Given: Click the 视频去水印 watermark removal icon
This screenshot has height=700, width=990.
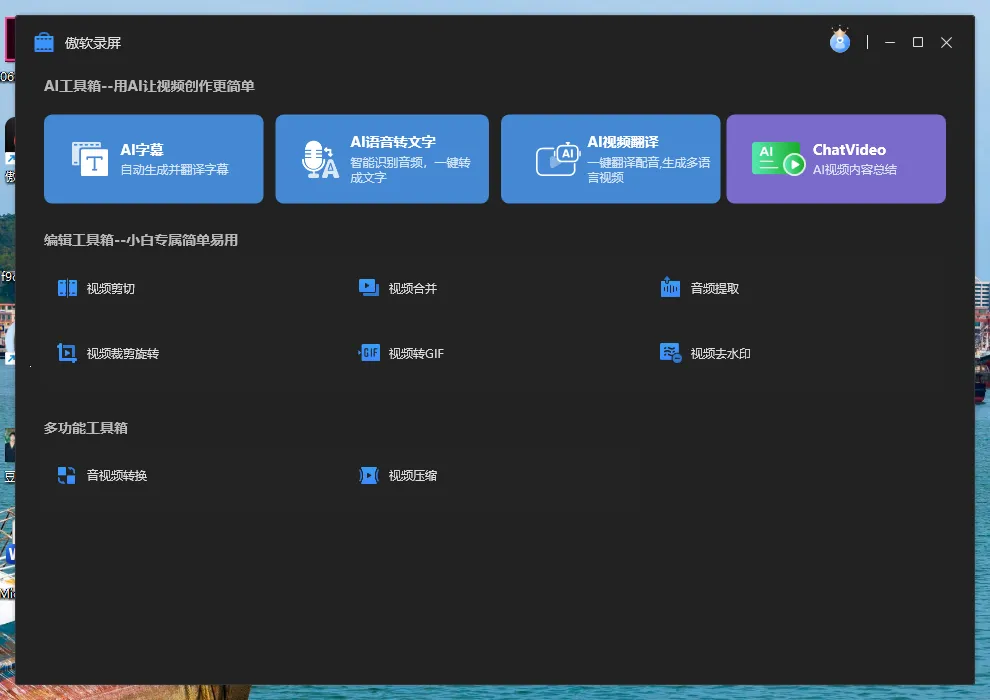Looking at the screenshot, I should point(671,353).
